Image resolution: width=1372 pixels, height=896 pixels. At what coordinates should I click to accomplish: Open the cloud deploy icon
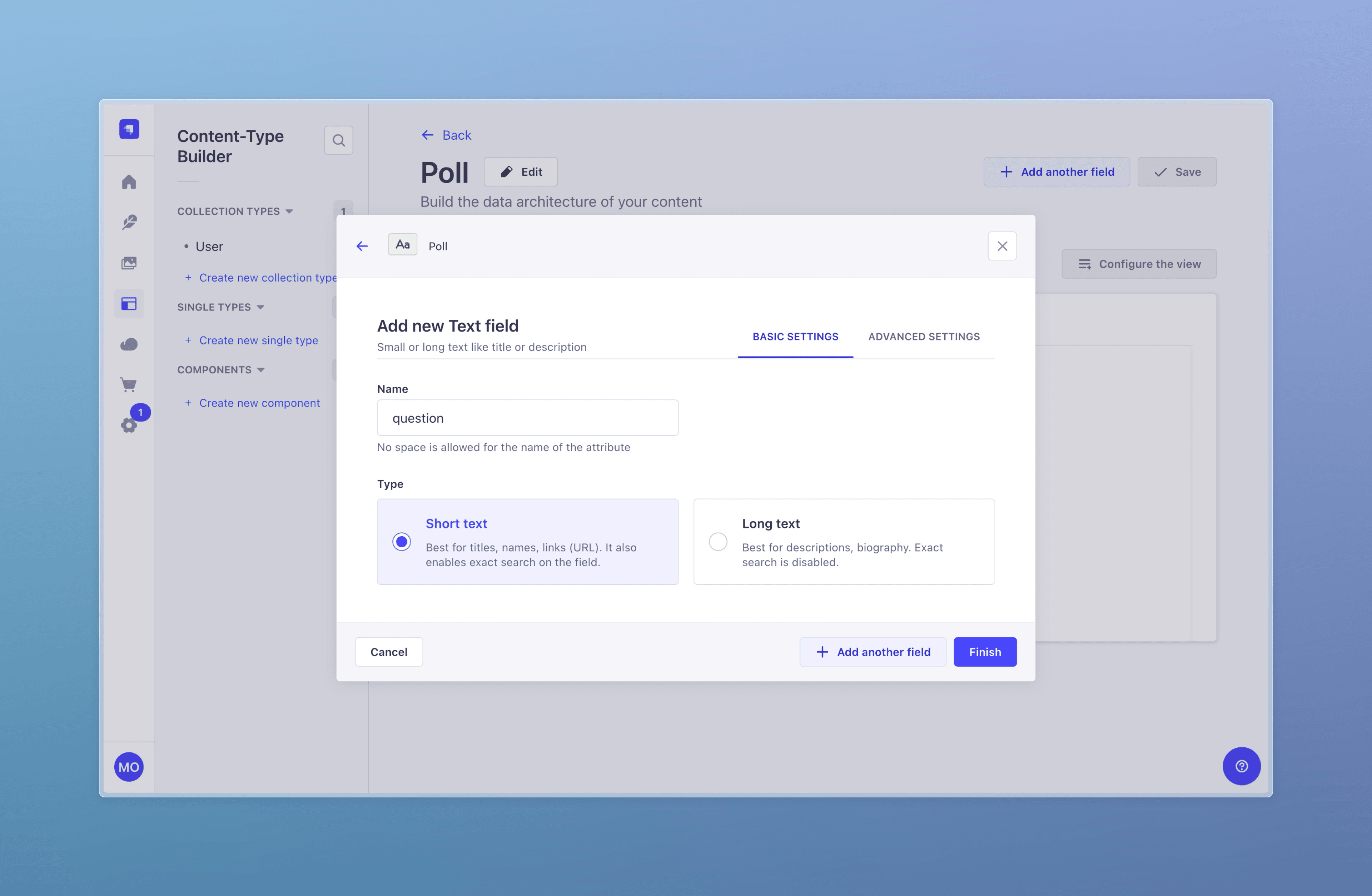pyautogui.click(x=129, y=344)
